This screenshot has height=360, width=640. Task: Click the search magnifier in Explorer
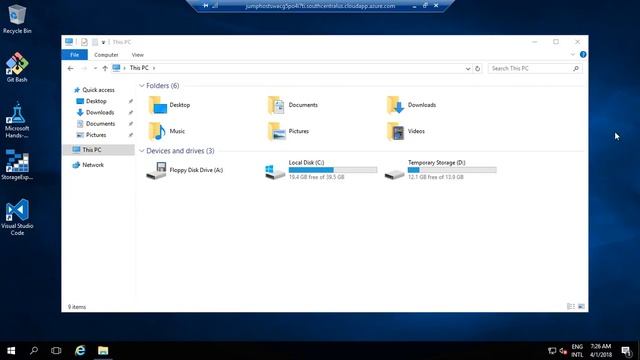coord(576,69)
